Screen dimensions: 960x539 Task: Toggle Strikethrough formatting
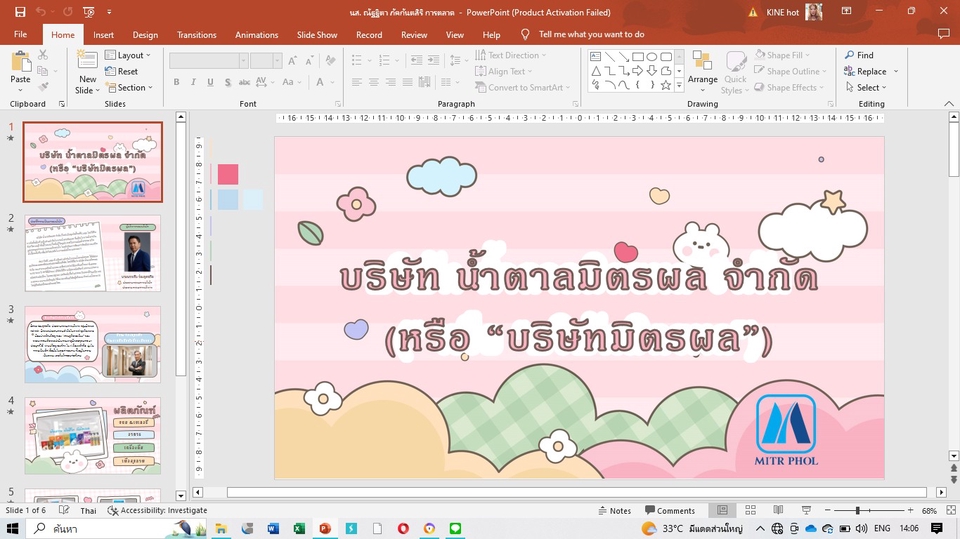click(244, 82)
